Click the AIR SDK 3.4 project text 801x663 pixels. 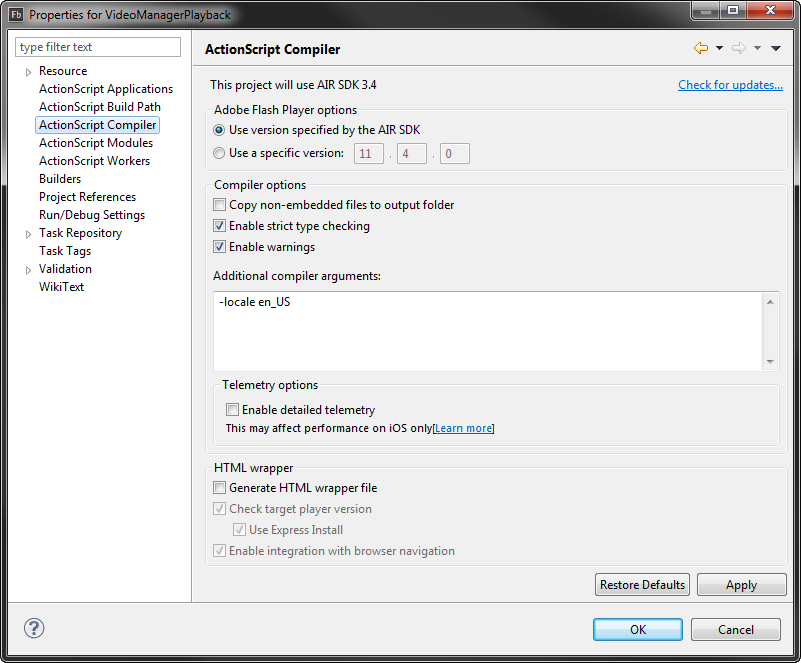pyautogui.click(x=293, y=85)
